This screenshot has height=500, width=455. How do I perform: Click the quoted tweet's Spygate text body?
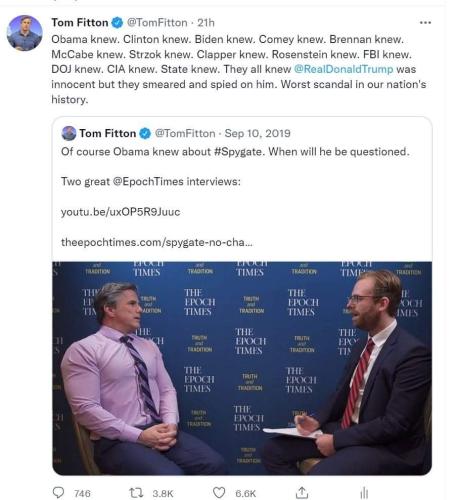[235, 152]
